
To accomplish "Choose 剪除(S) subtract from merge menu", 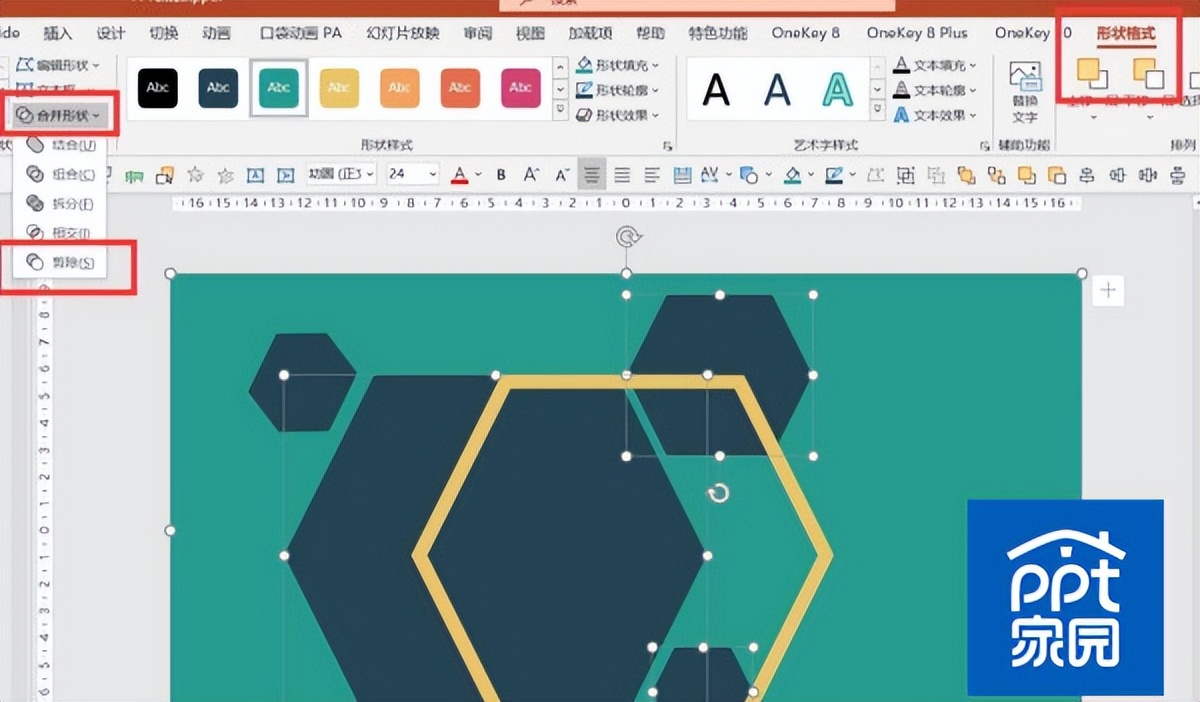I will point(62,262).
